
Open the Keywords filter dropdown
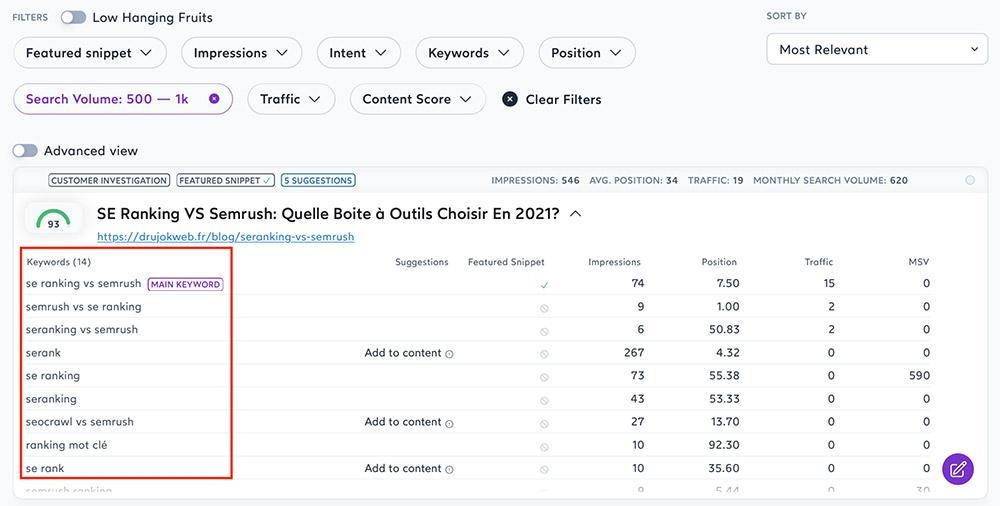[469, 53]
